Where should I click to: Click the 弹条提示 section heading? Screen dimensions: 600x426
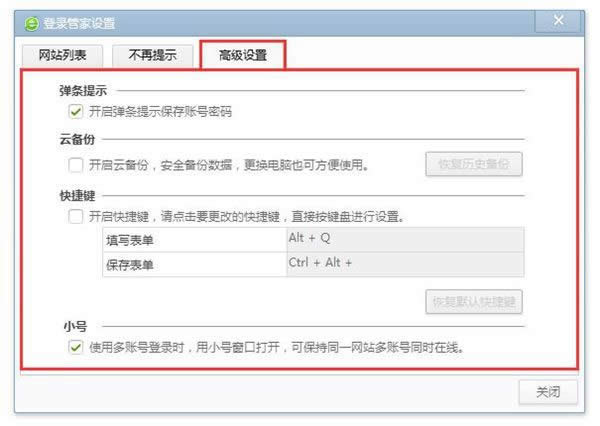pyautogui.click(x=83, y=91)
